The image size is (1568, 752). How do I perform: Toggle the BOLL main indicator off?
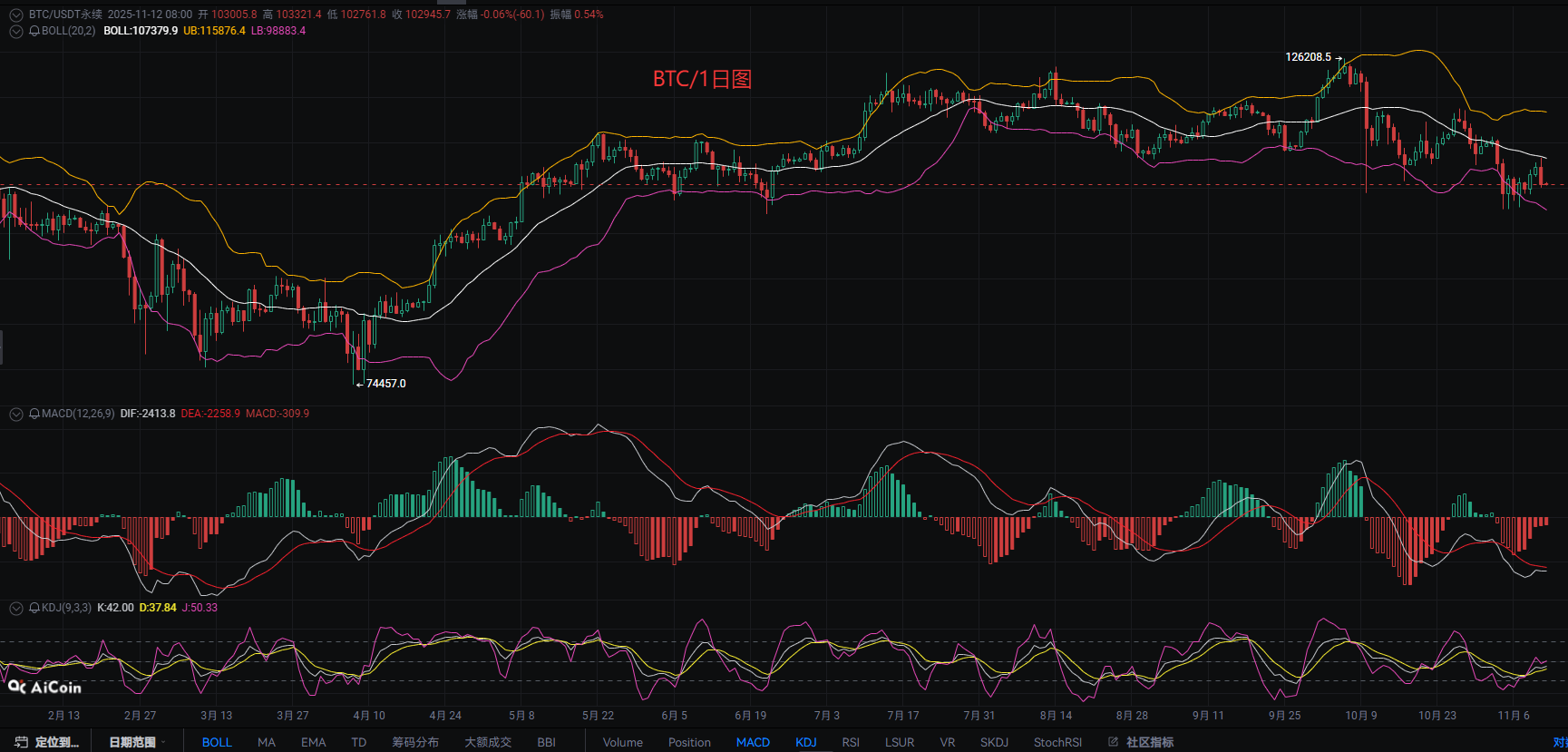[217, 742]
